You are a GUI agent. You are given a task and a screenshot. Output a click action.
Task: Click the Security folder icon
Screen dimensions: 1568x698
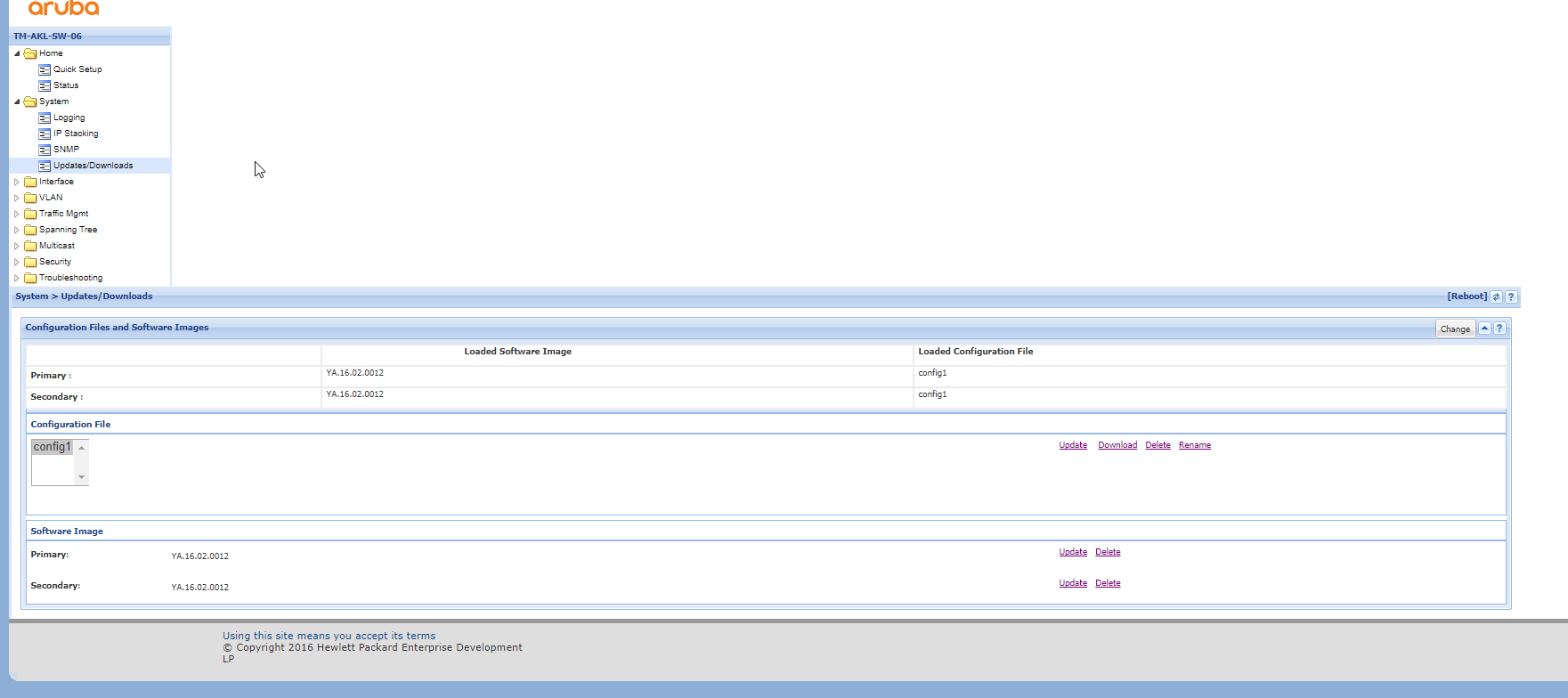point(30,262)
